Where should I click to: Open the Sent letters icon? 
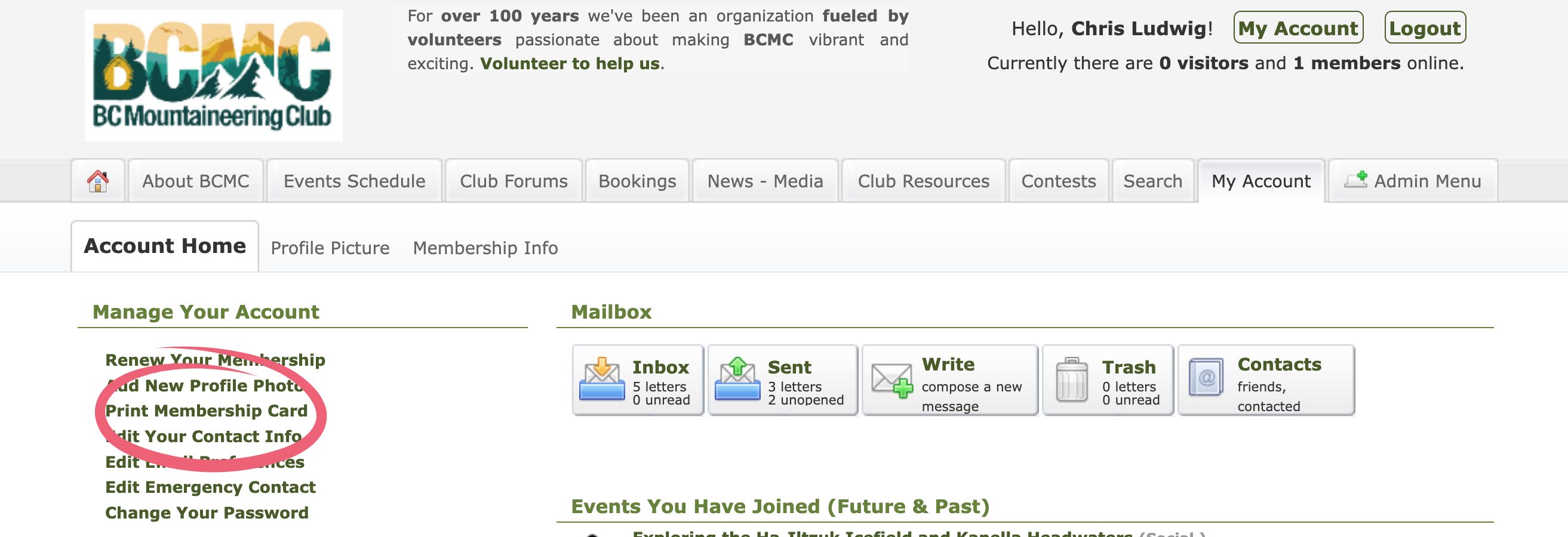(x=736, y=379)
